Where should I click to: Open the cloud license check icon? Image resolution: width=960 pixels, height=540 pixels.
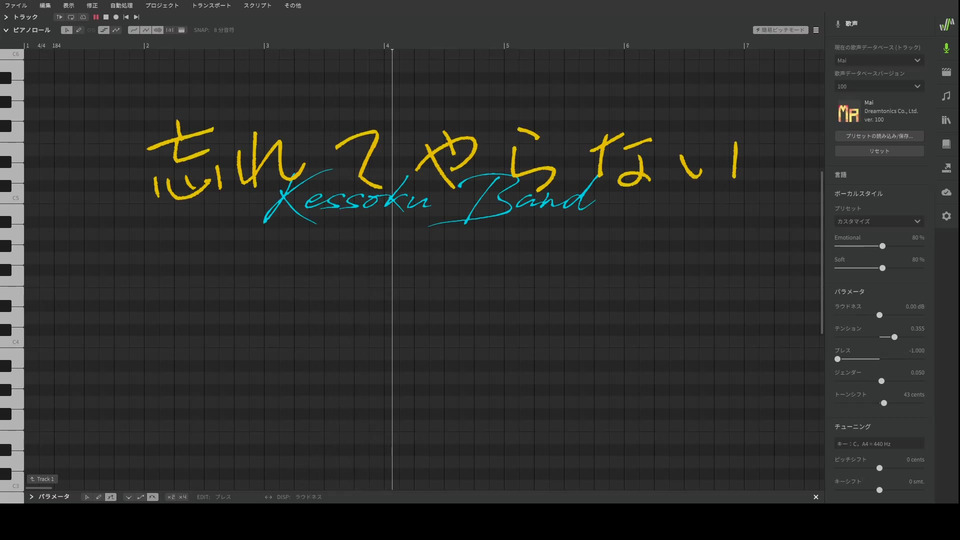[x=946, y=192]
